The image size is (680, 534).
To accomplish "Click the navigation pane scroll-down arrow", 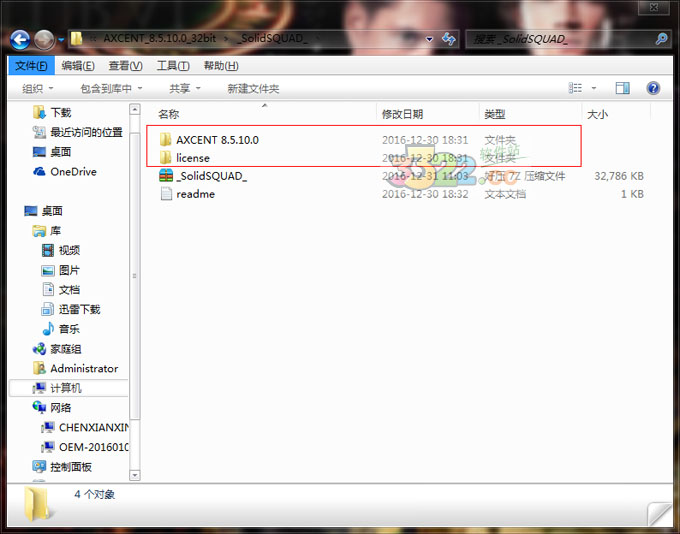I will click(x=135, y=475).
